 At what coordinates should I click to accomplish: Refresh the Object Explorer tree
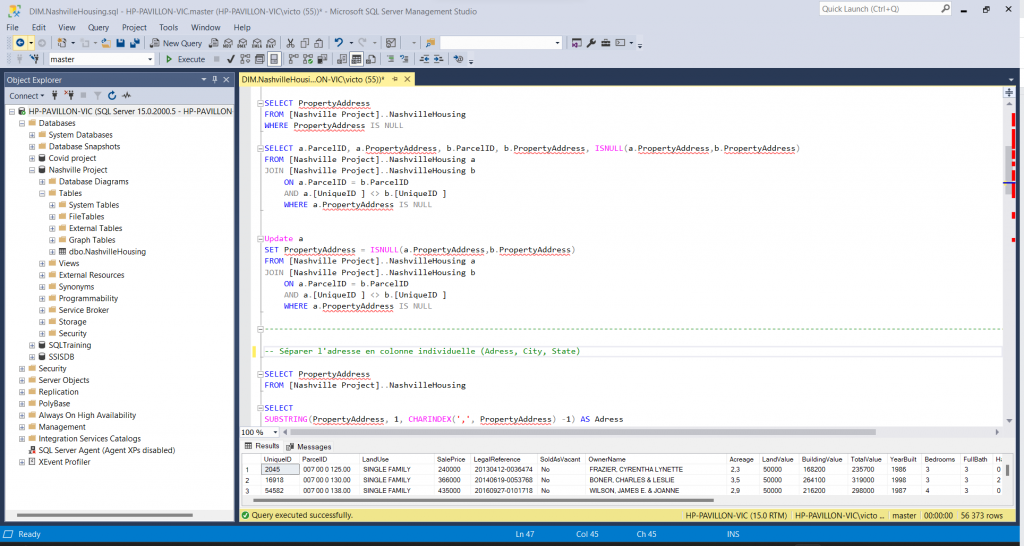pyautogui.click(x=112, y=95)
